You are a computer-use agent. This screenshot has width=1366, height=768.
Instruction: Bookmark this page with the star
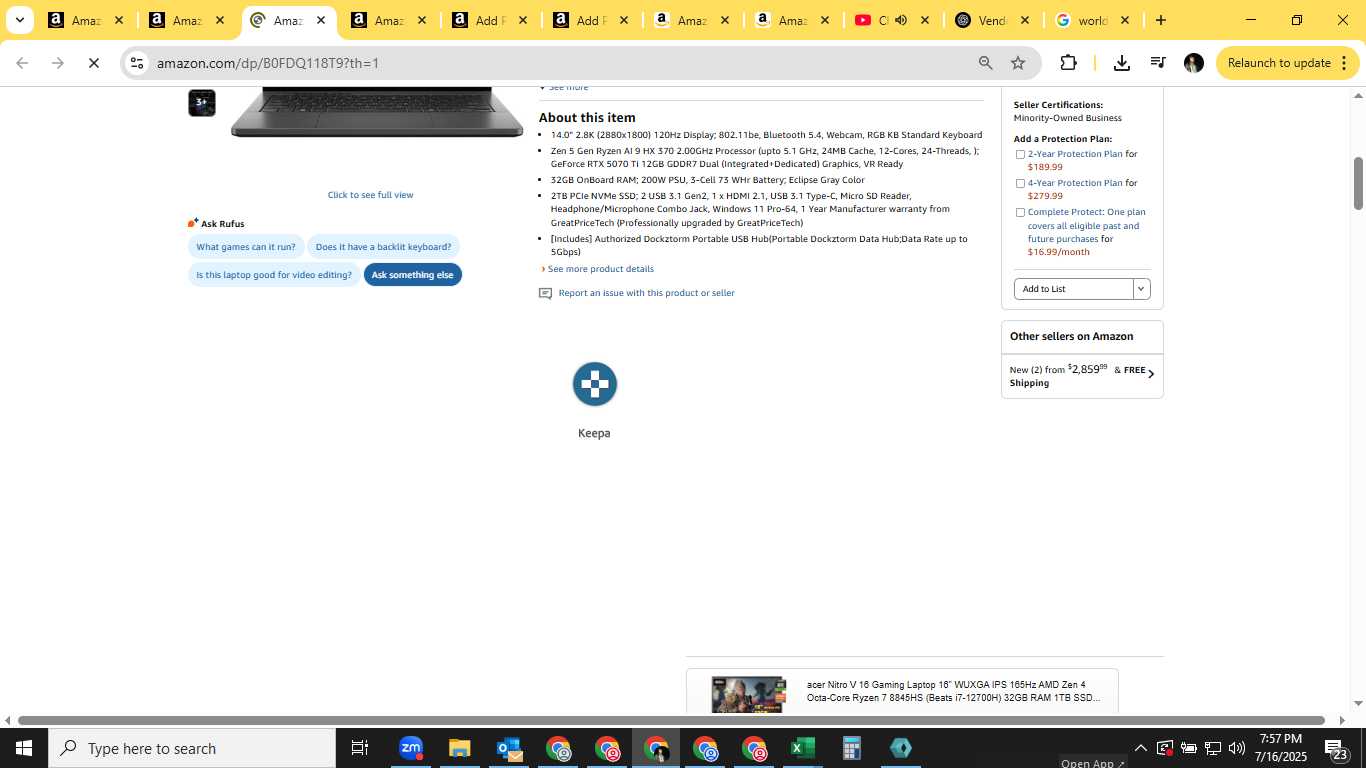click(x=1018, y=63)
